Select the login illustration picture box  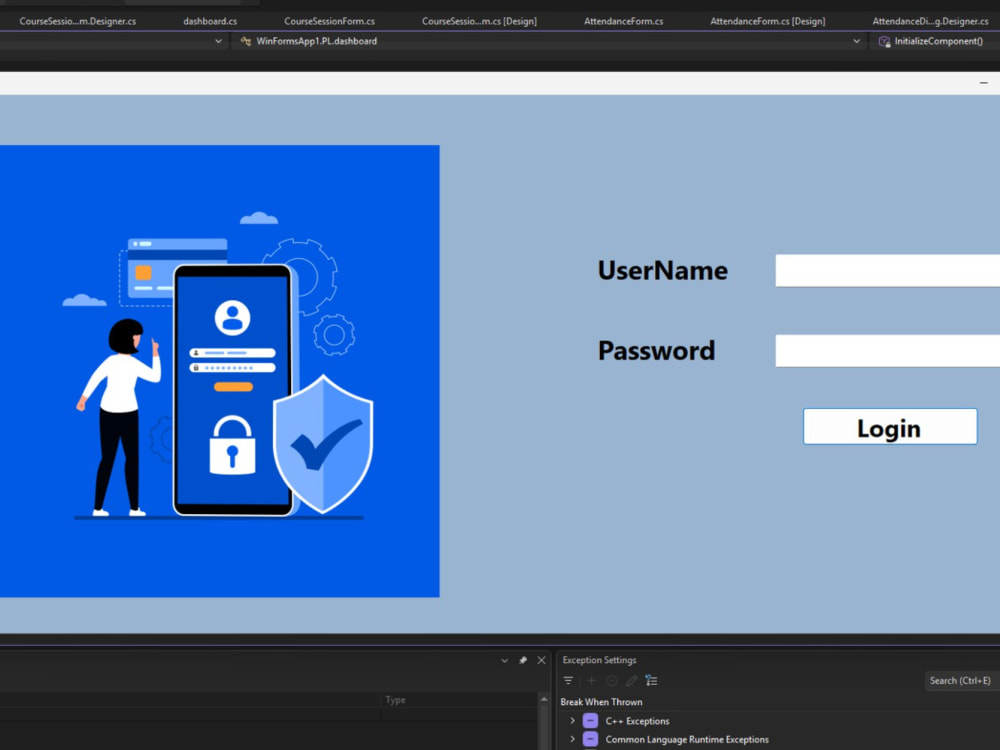click(x=219, y=371)
